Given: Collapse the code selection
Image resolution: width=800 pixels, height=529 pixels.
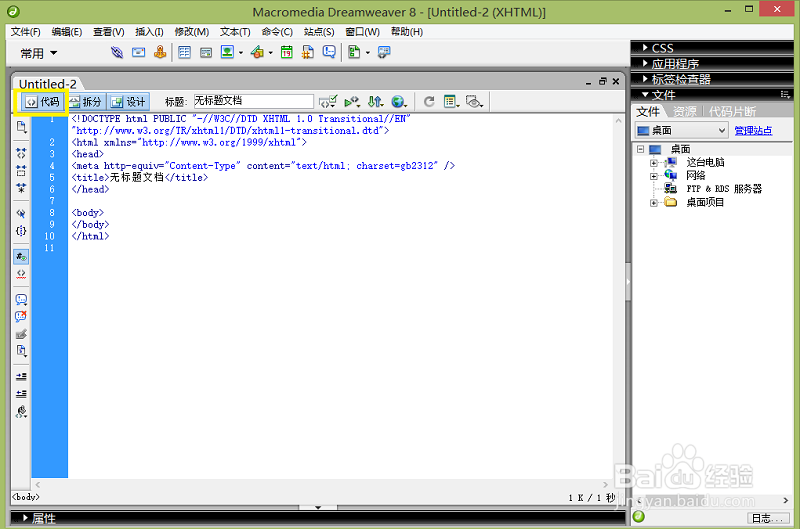Looking at the screenshot, I should pos(21,170).
